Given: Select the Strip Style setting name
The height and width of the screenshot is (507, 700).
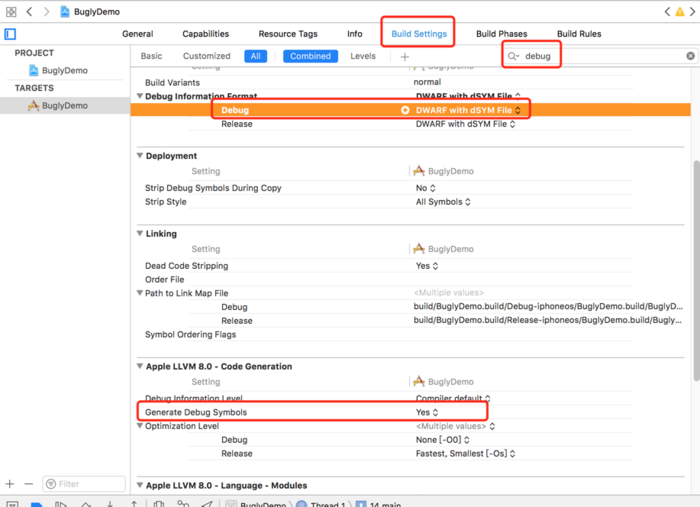Looking at the screenshot, I should pos(166,202).
